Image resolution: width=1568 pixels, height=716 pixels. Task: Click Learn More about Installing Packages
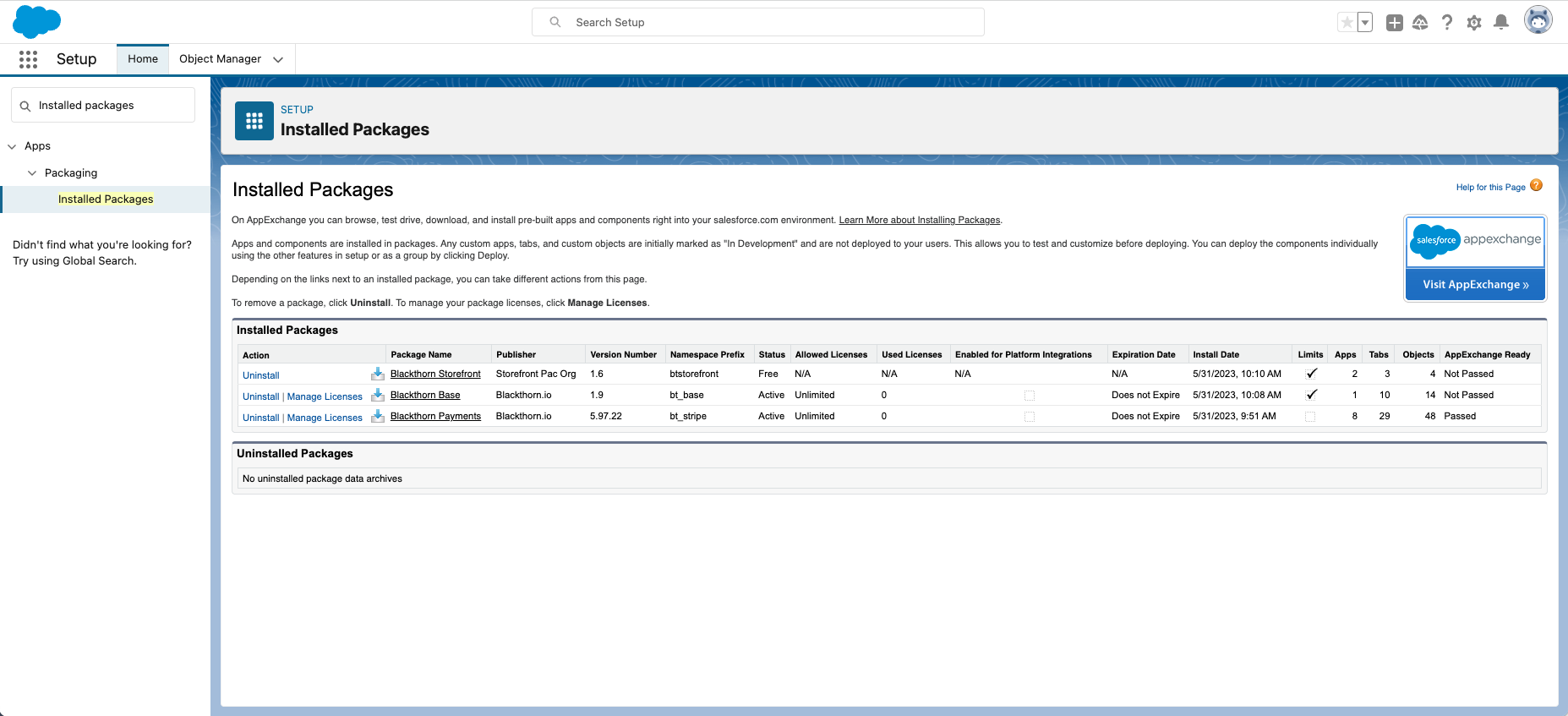coord(920,220)
